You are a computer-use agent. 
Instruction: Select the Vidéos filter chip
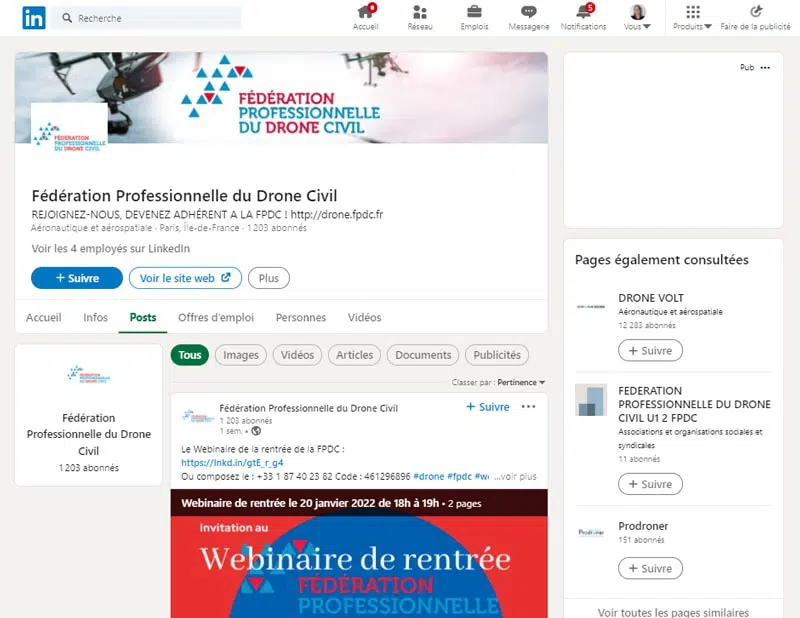pos(297,355)
